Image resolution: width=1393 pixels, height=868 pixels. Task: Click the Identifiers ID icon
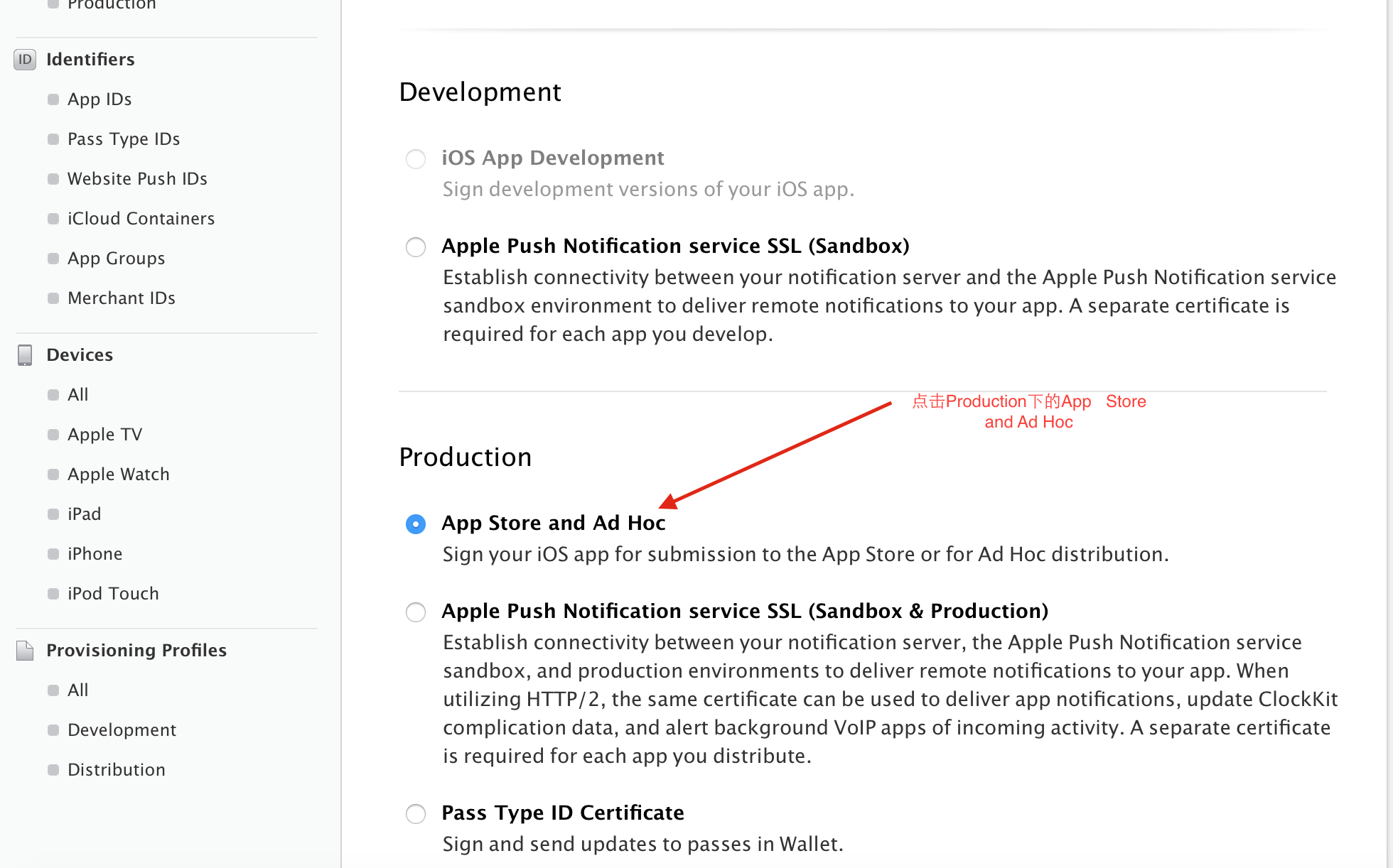coord(25,60)
